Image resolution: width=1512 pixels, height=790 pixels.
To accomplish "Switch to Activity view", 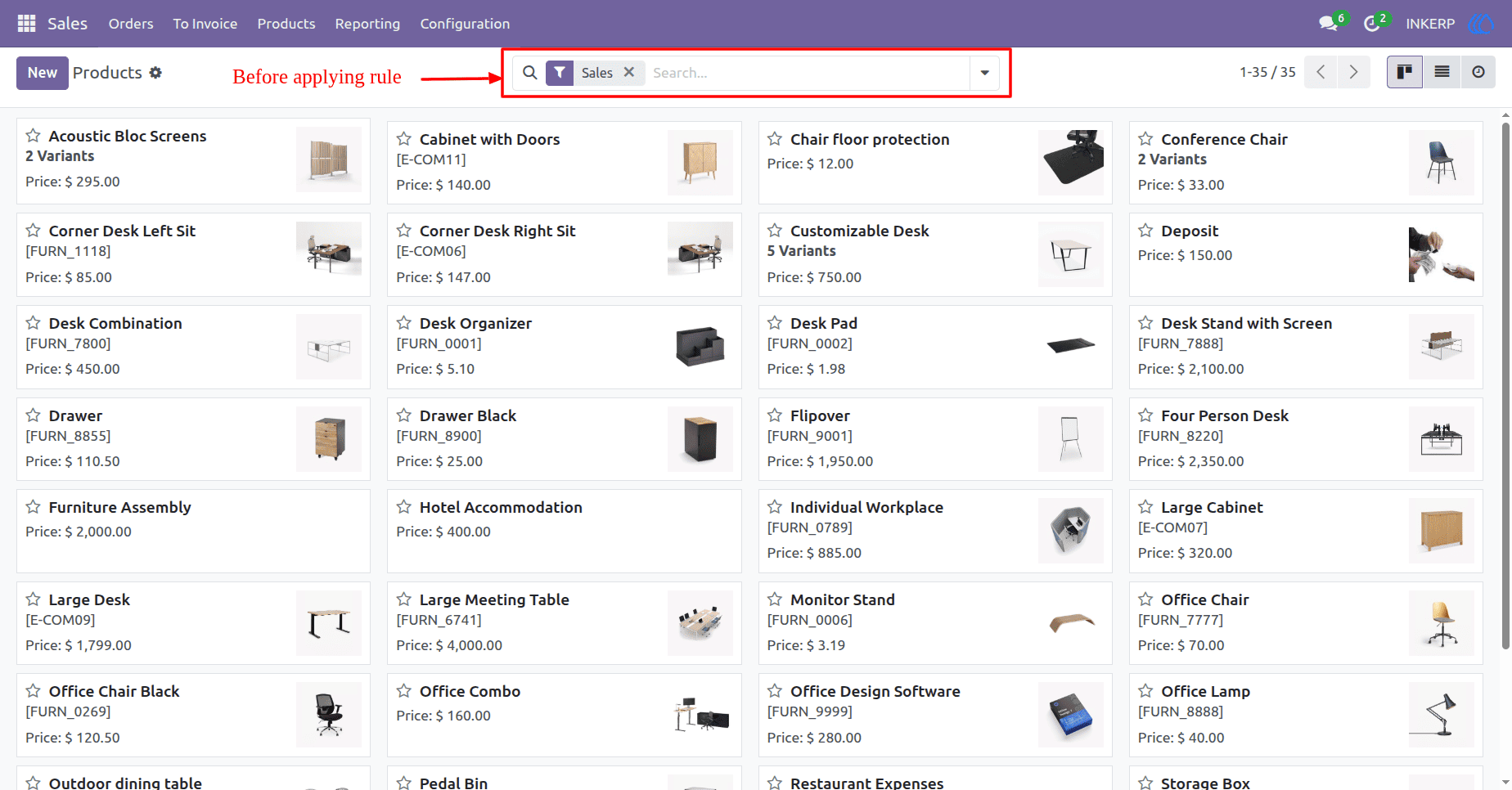I will pyautogui.click(x=1478, y=72).
